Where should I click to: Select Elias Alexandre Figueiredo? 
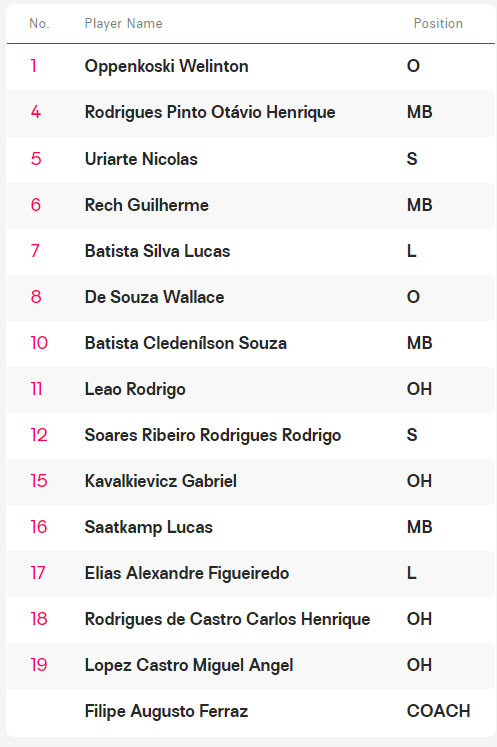pos(187,573)
